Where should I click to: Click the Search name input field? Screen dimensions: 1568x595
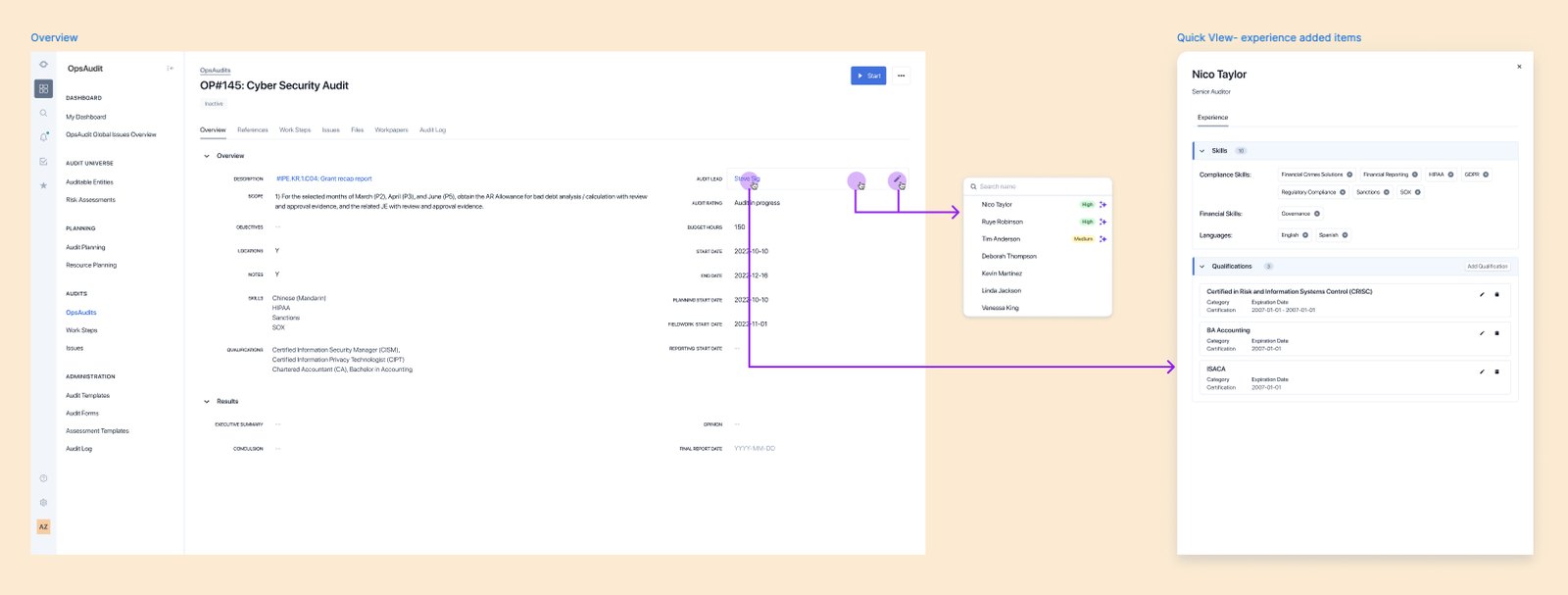click(x=1038, y=186)
